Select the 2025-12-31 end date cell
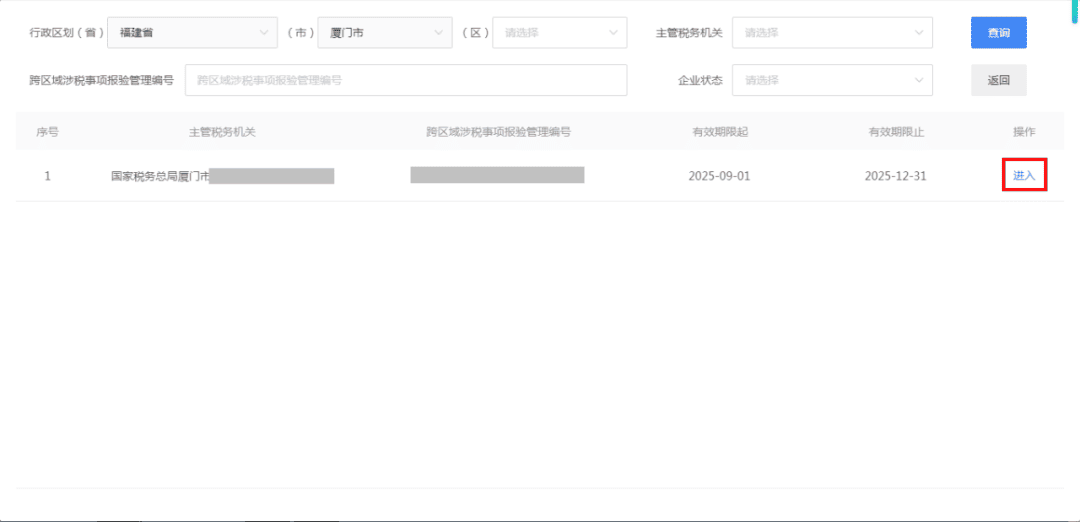Screen dimensions: 1080x522 click(895, 176)
